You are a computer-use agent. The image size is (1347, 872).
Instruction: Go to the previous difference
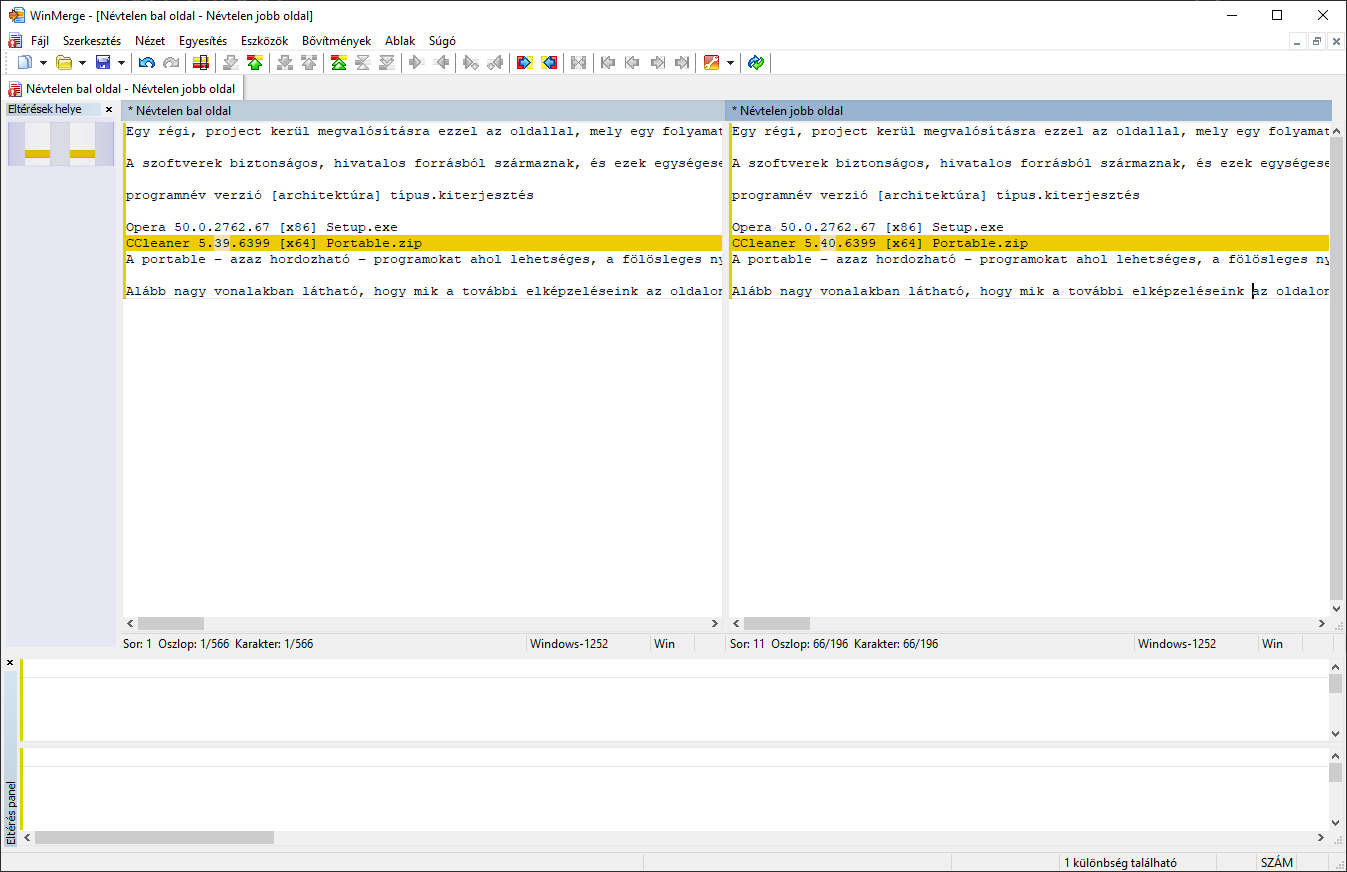[x=255, y=63]
